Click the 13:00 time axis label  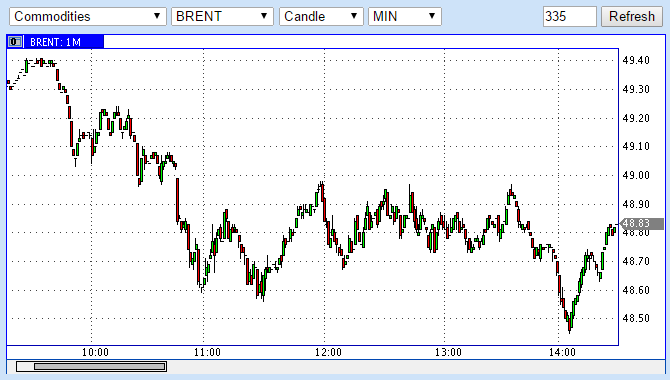(448, 352)
